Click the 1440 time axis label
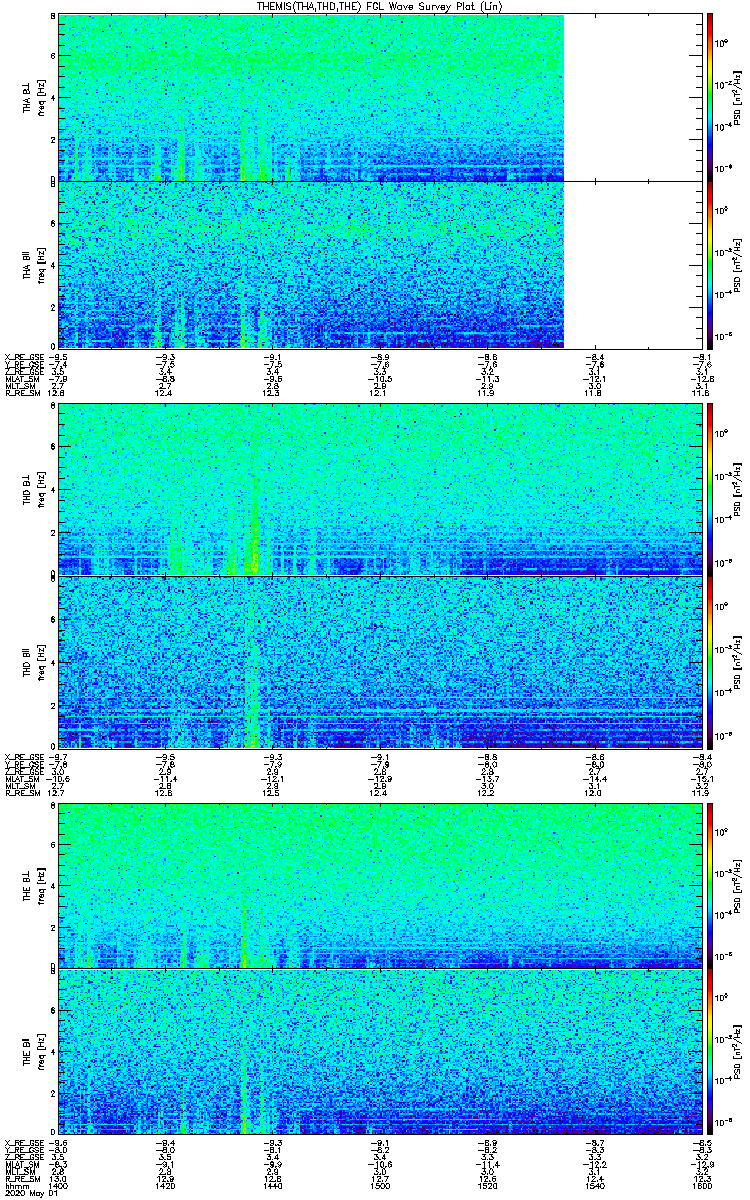The image size is (750, 1200). [x=272, y=1186]
